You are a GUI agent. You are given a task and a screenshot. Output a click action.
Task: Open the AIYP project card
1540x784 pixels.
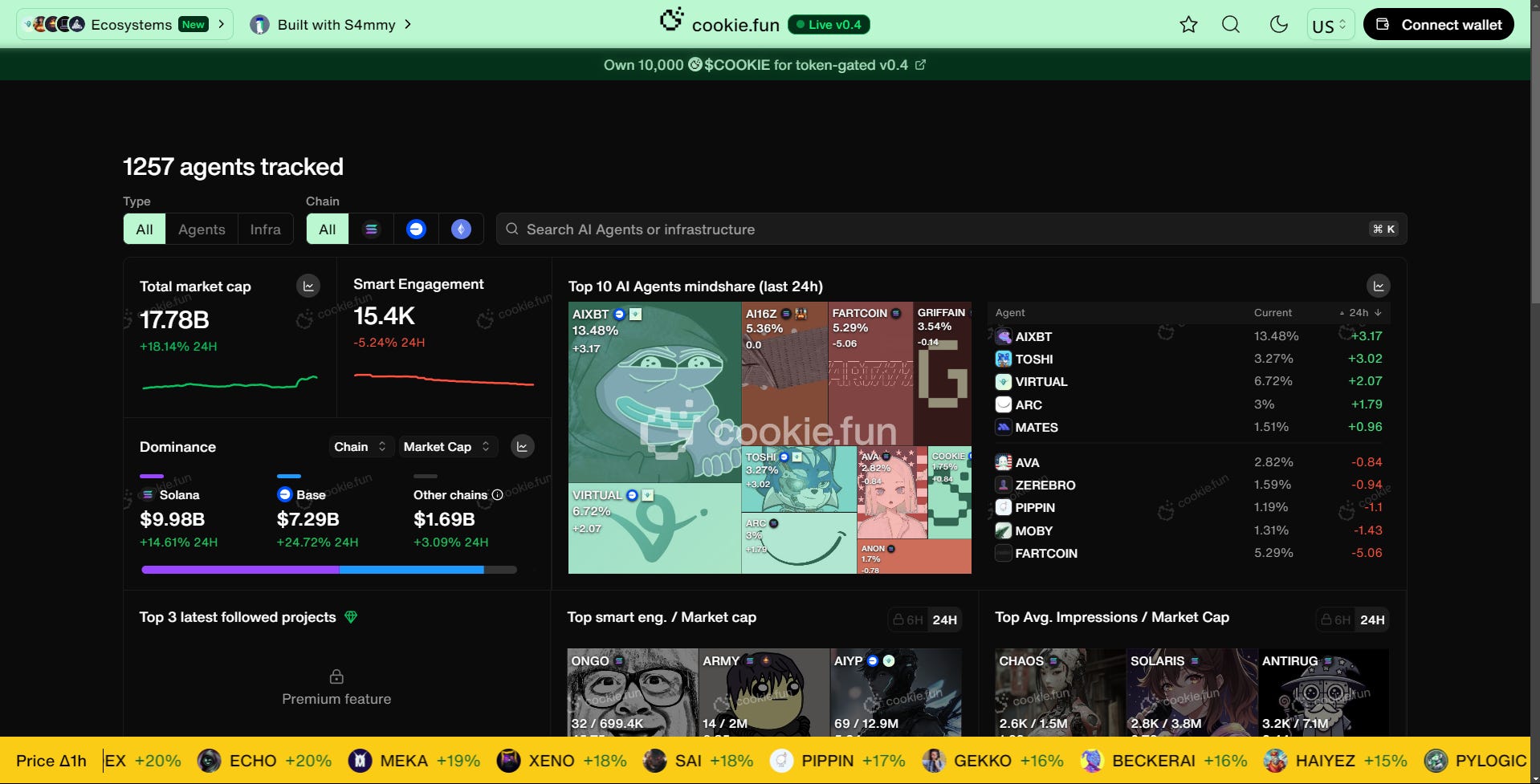pyautogui.click(x=896, y=693)
